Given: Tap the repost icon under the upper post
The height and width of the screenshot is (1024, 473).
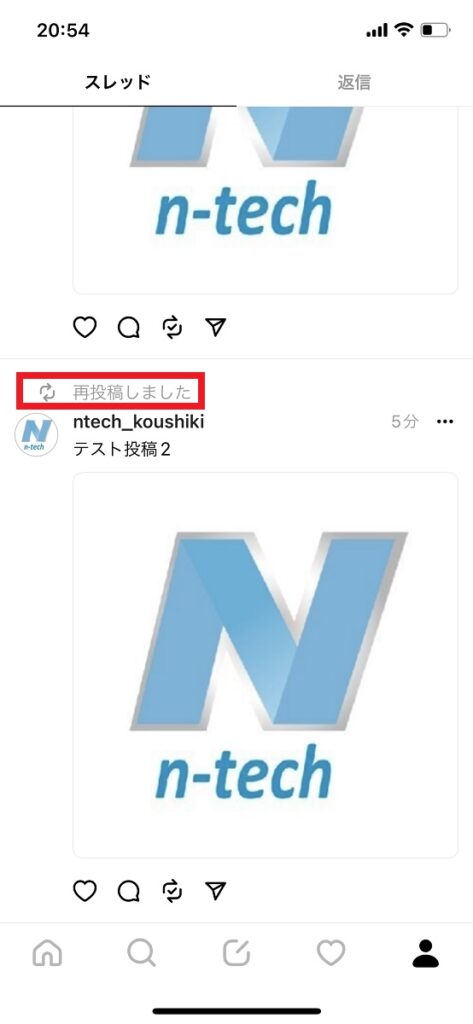Looking at the screenshot, I should 172,327.
